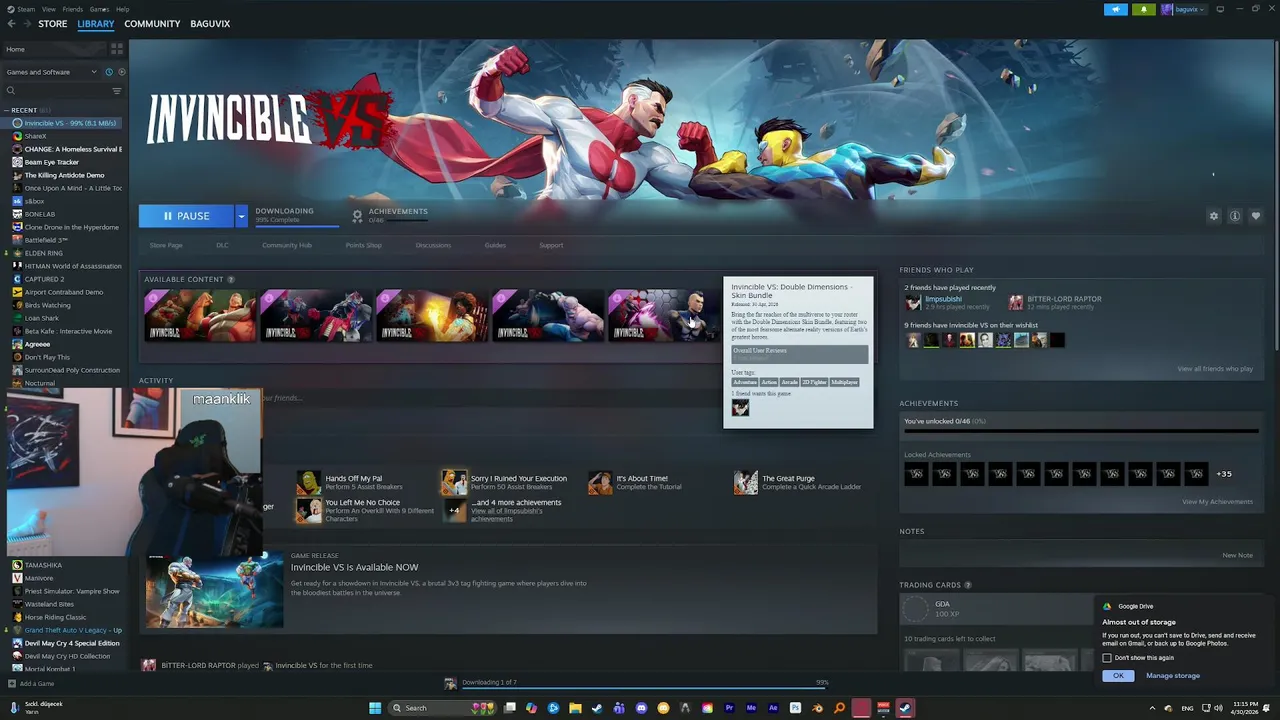Open the Steam announcements megaphone icon
1280x720 pixels.
(x=1116, y=9)
